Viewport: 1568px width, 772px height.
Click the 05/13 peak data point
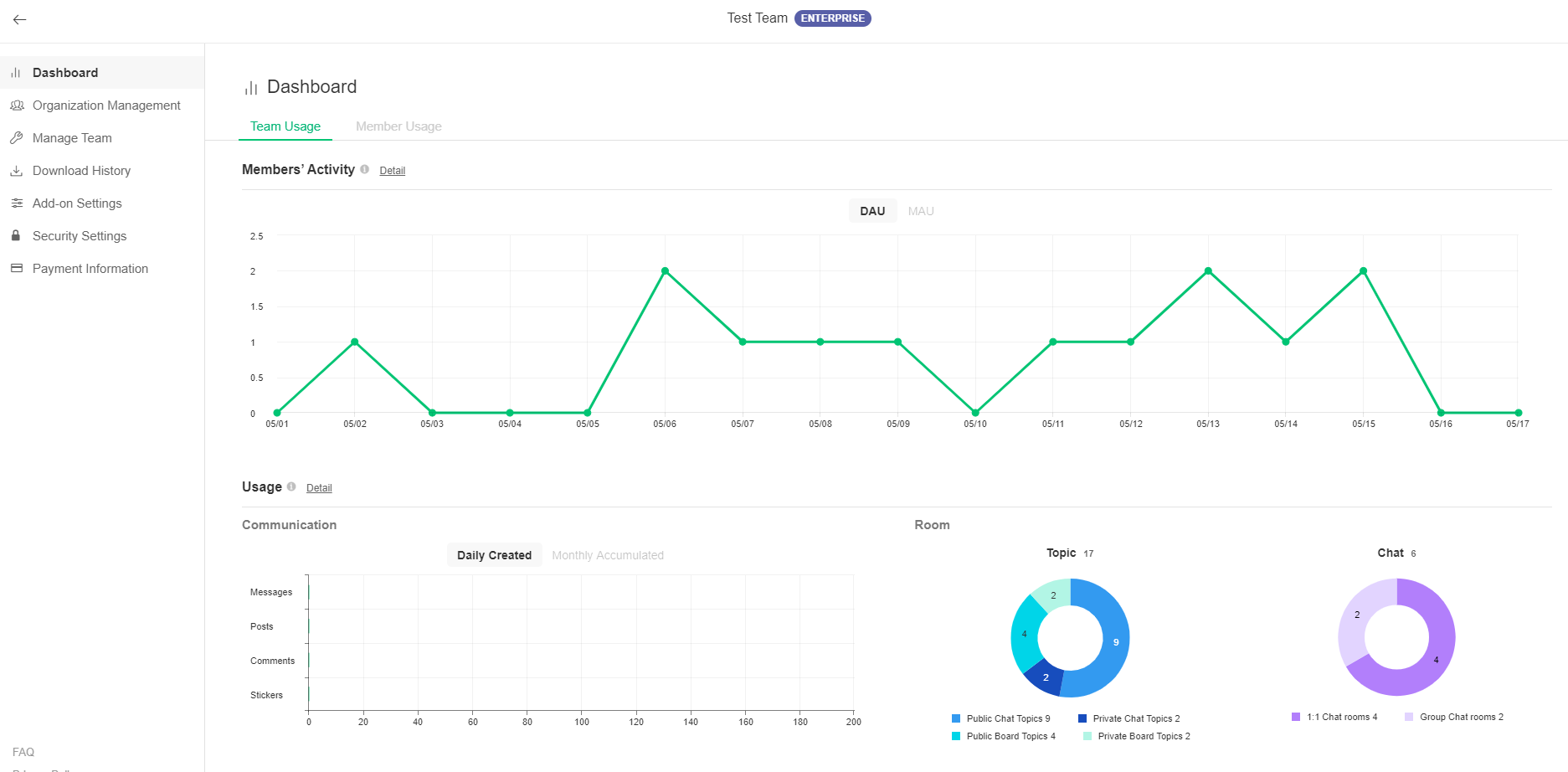1208,270
